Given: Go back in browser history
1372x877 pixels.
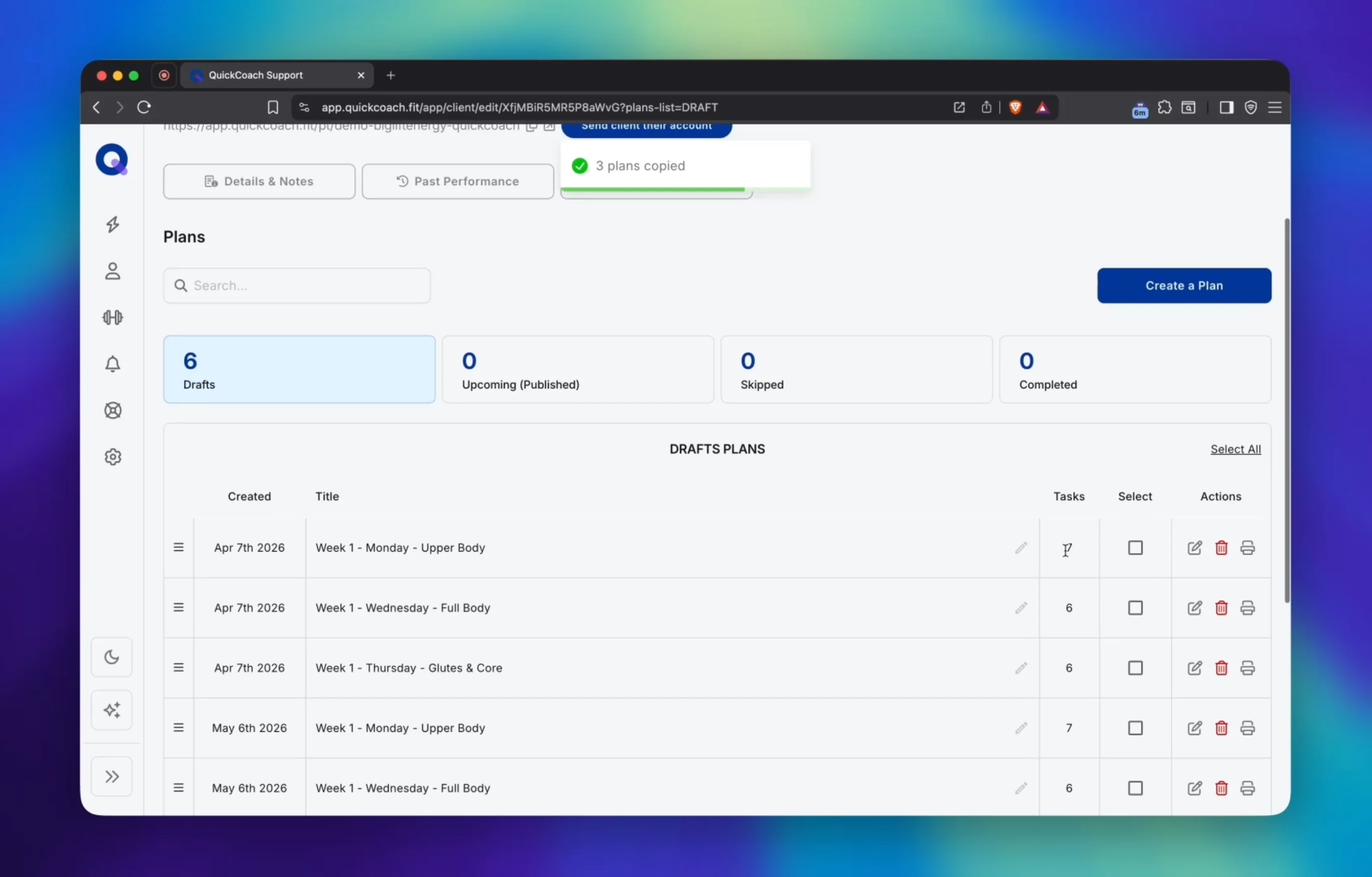Looking at the screenshot, I should coord(96,107).
